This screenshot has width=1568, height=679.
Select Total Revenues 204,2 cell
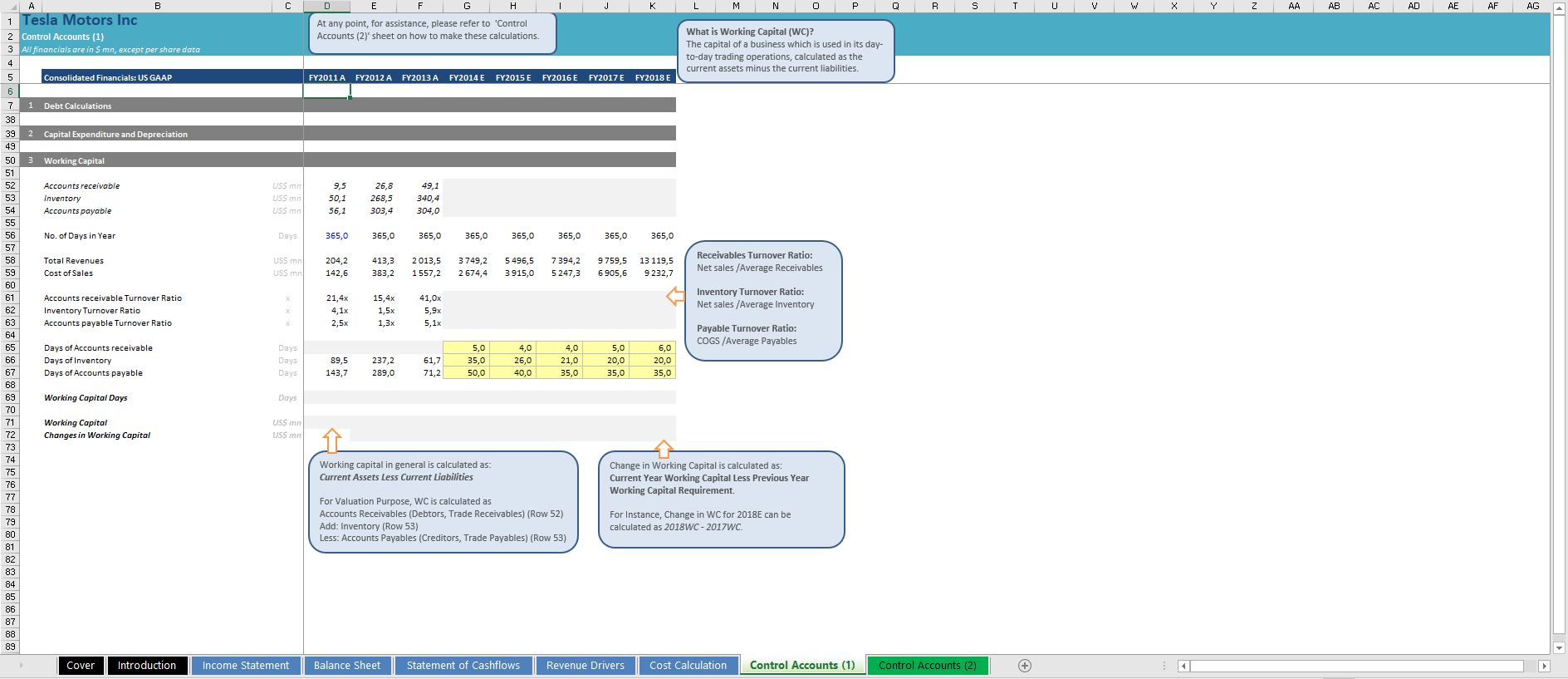(327, 261)
